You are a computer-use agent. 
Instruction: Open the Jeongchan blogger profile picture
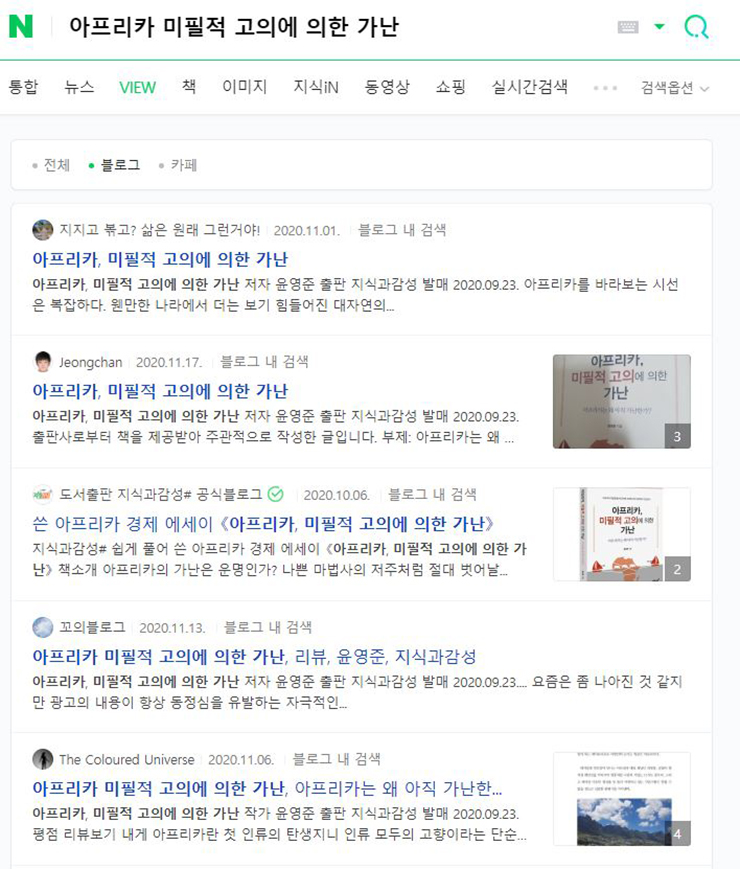click(43, 362)
